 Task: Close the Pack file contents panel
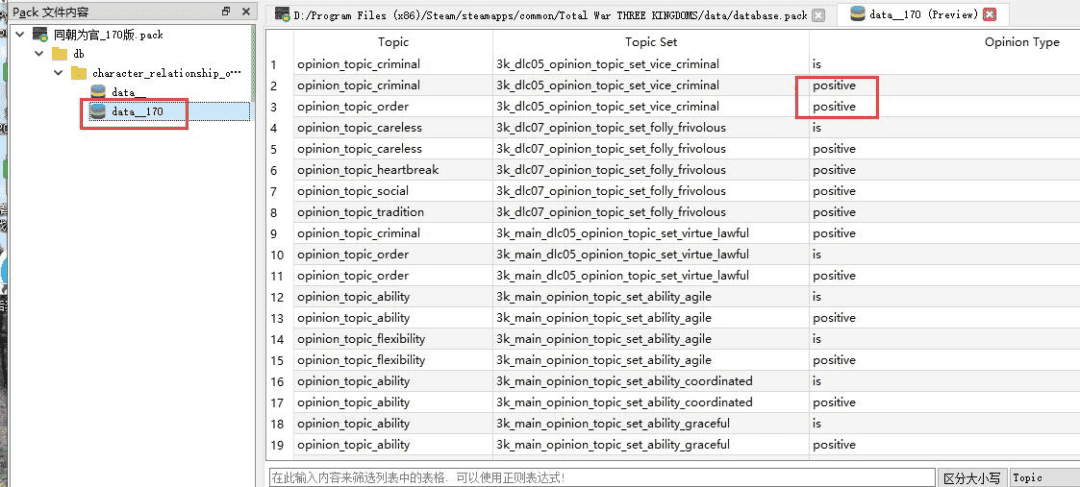[247, 12]
